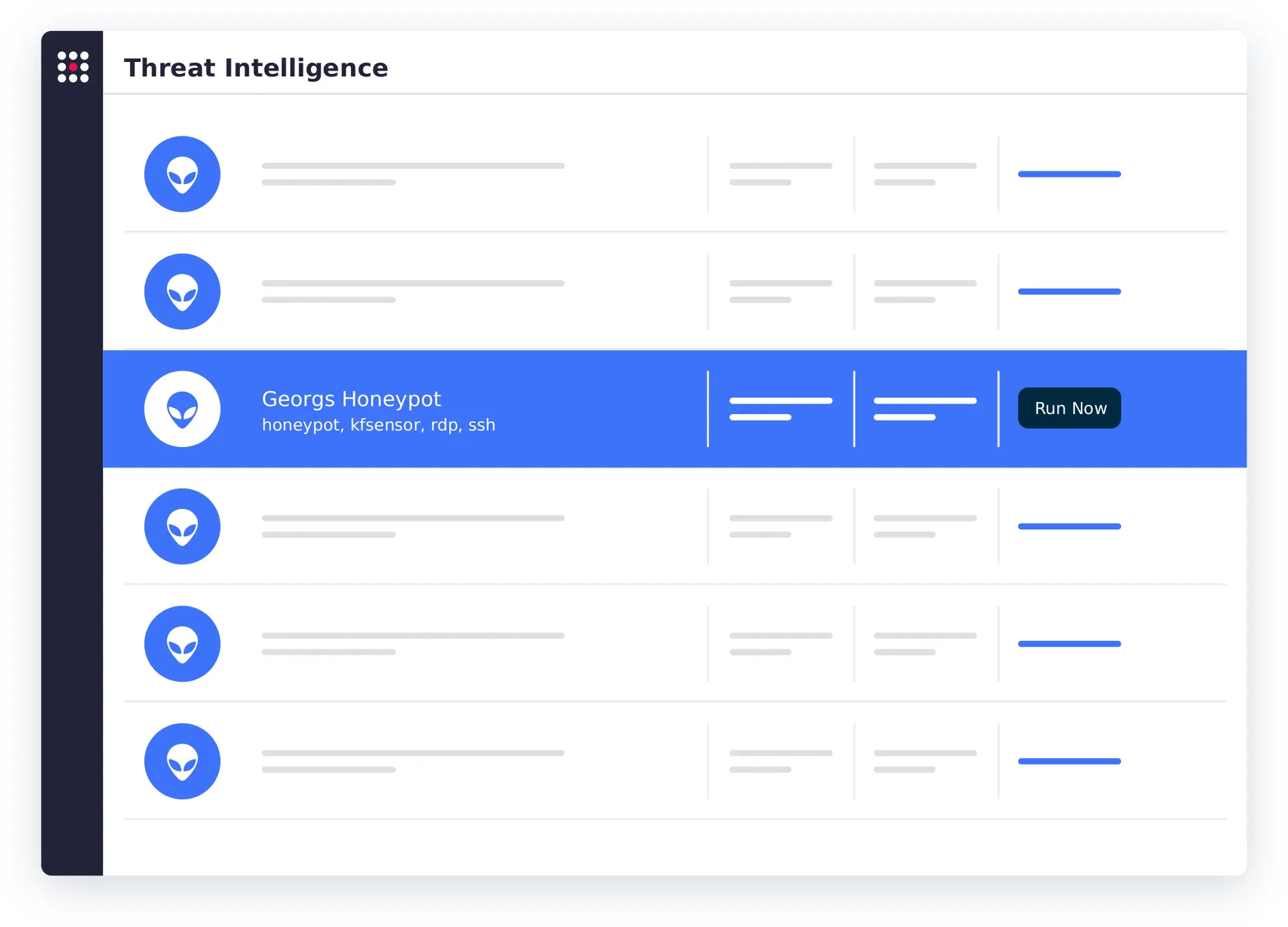Click the alien icon in the first row
Screen dimensions: 1288x927
pyautogui.click(x=182, y=174)
